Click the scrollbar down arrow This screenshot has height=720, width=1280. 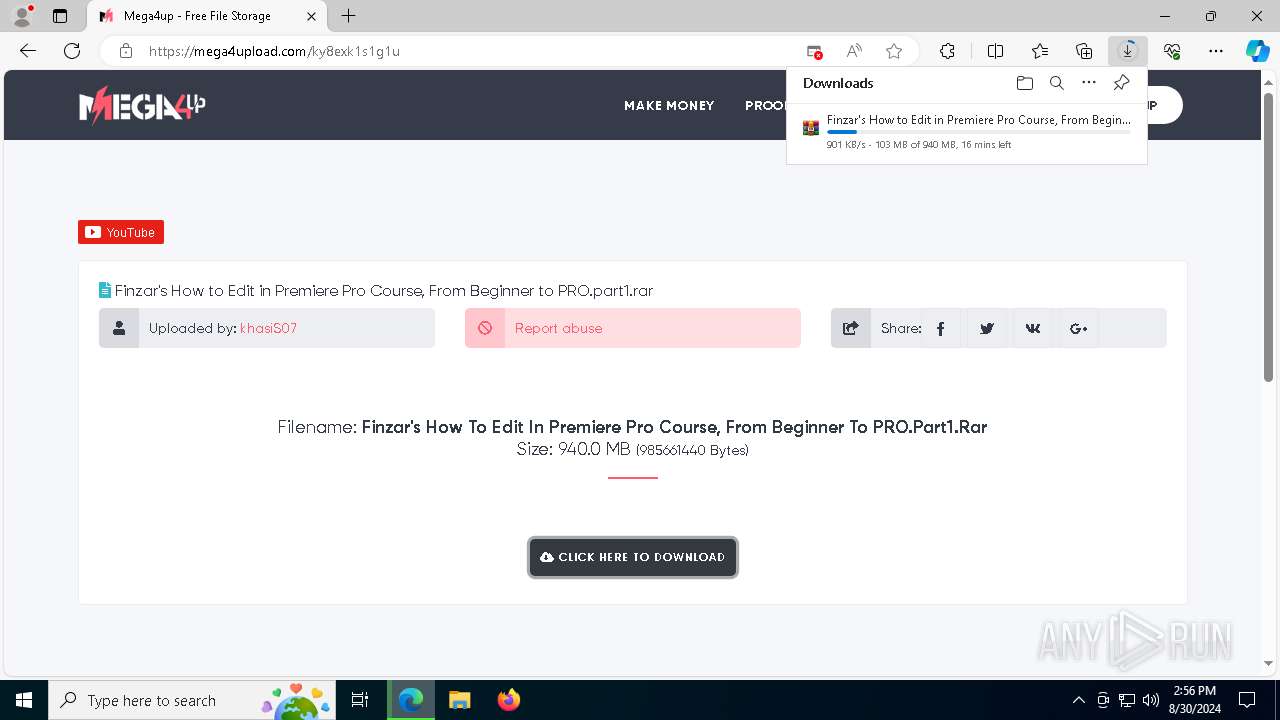point(1268,662)
